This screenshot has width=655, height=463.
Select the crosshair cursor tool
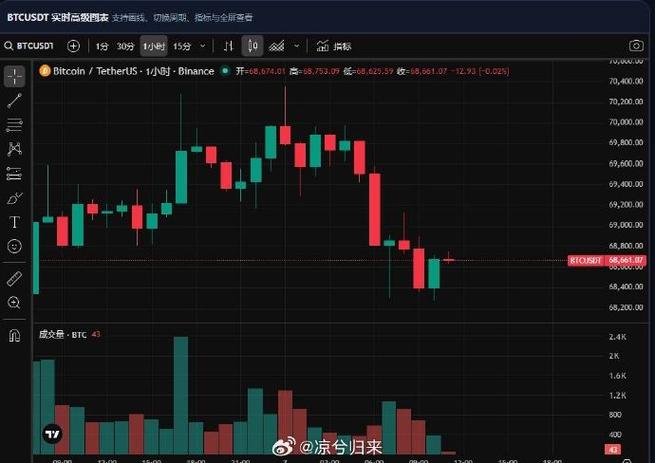[15, 76]
